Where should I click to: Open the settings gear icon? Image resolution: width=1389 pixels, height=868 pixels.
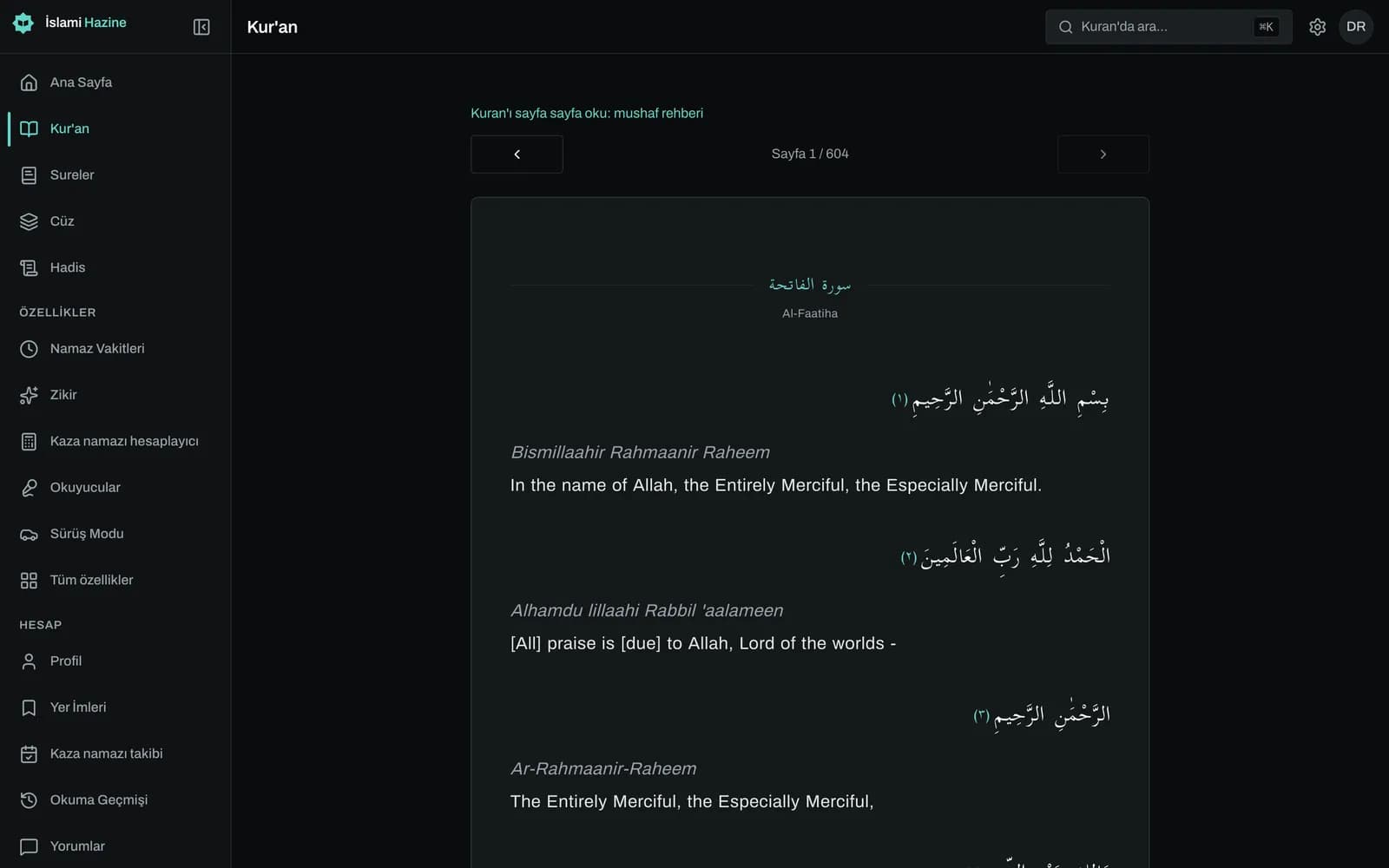click(1317, 27)
